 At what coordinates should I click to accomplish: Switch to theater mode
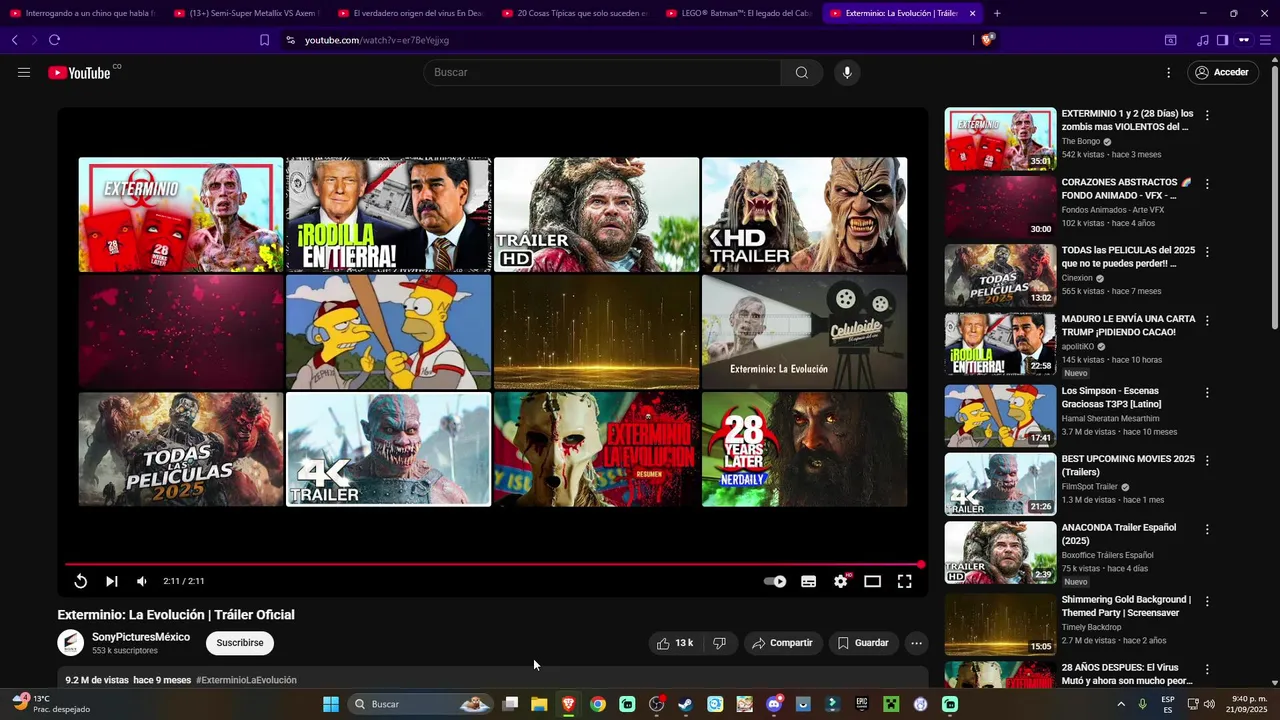(x=873, y=581)
